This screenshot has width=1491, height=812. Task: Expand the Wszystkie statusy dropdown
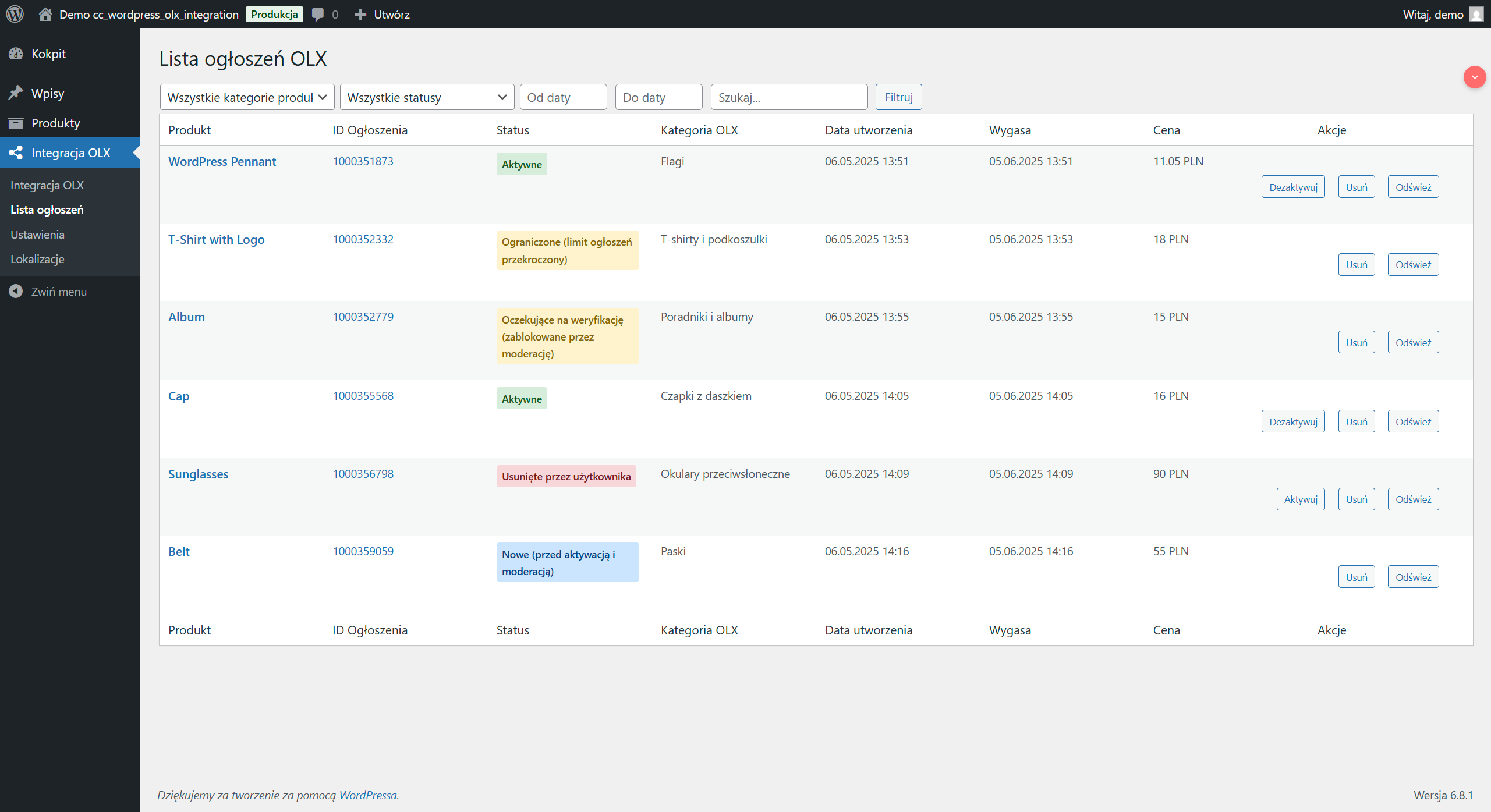click(x=427, y=97)
